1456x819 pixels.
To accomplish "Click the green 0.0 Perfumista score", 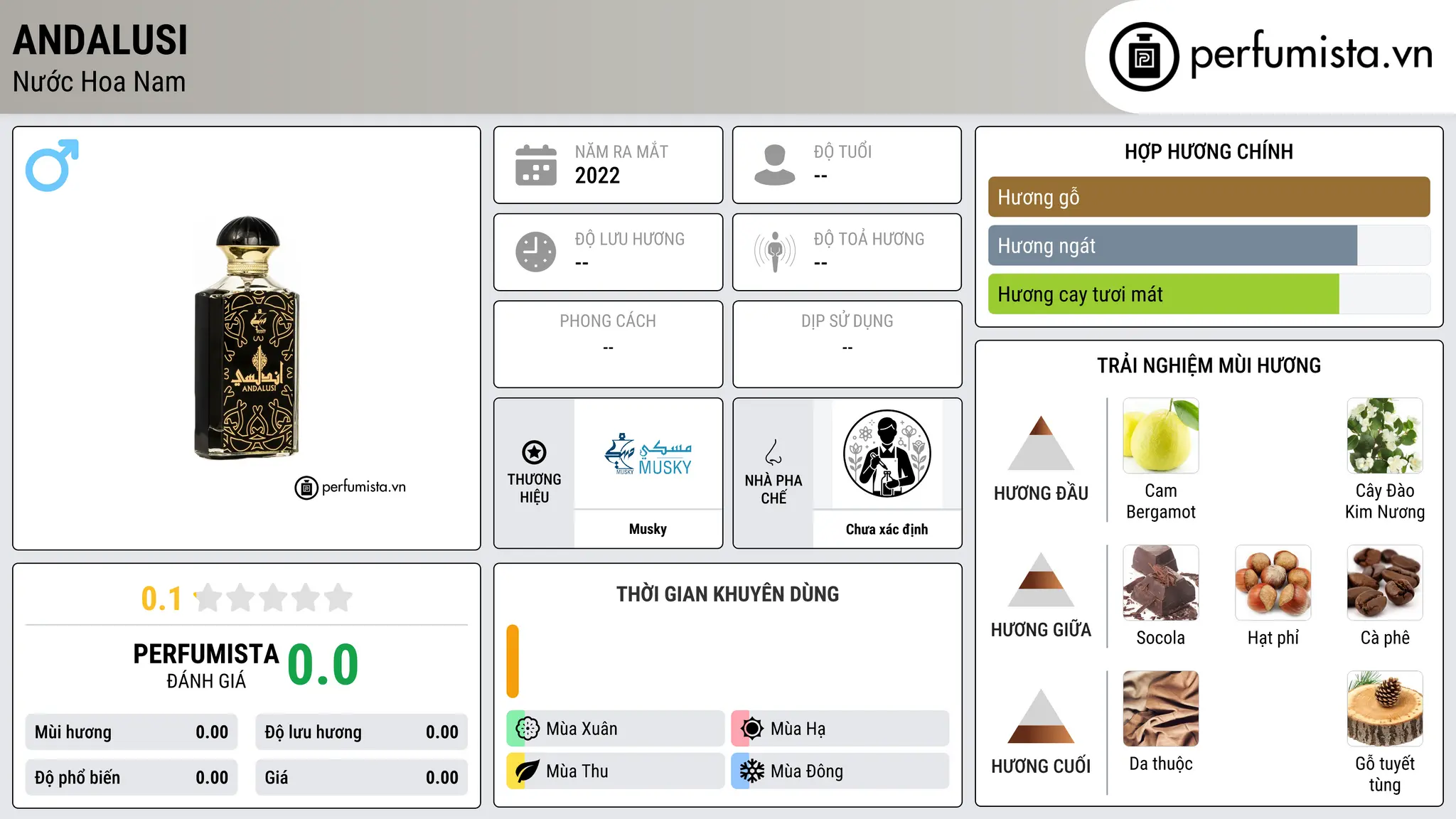I will point(323,664).
